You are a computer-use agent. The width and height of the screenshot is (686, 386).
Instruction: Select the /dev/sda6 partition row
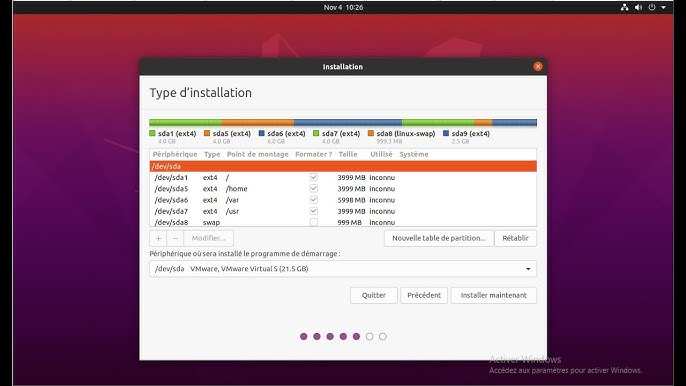[343, 200]
